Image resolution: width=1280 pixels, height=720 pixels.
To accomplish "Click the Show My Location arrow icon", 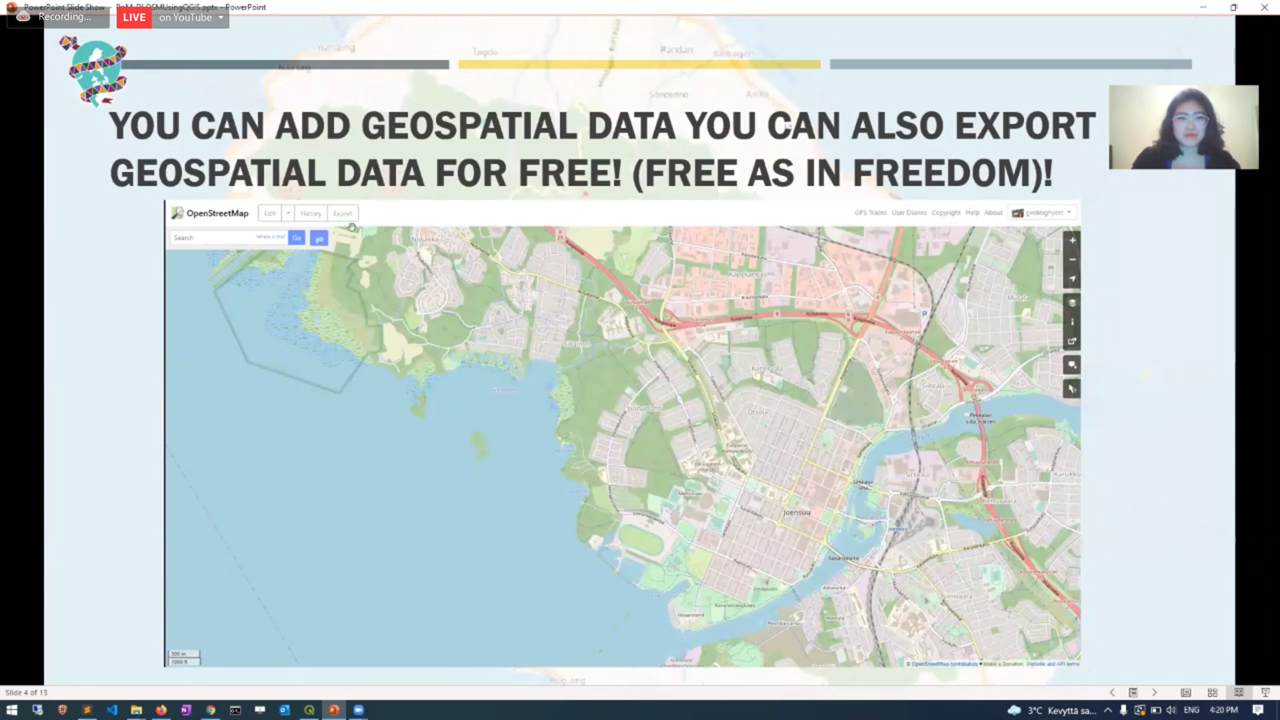I will click(1072, 279).
